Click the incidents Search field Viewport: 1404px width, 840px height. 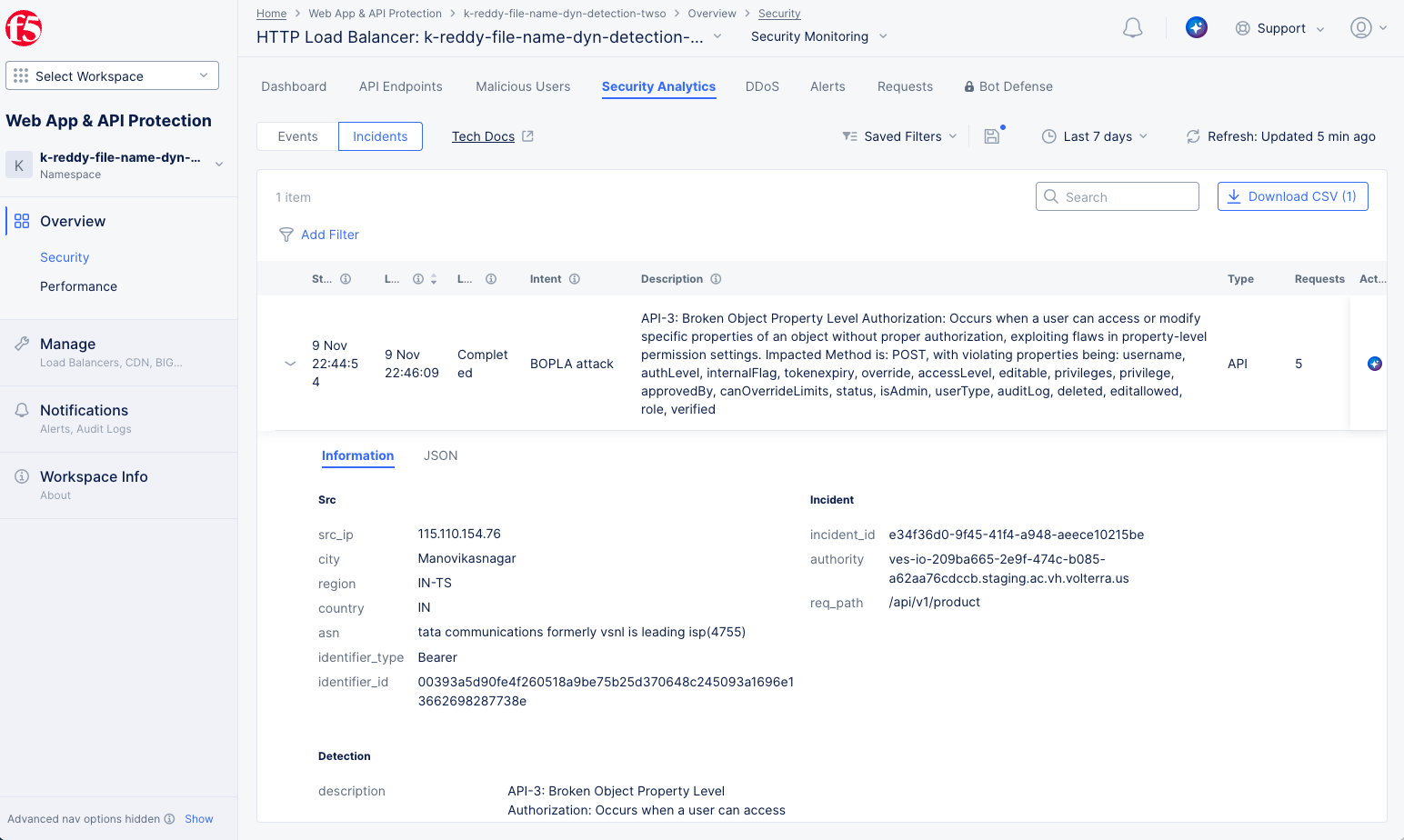coord(1117,197)
